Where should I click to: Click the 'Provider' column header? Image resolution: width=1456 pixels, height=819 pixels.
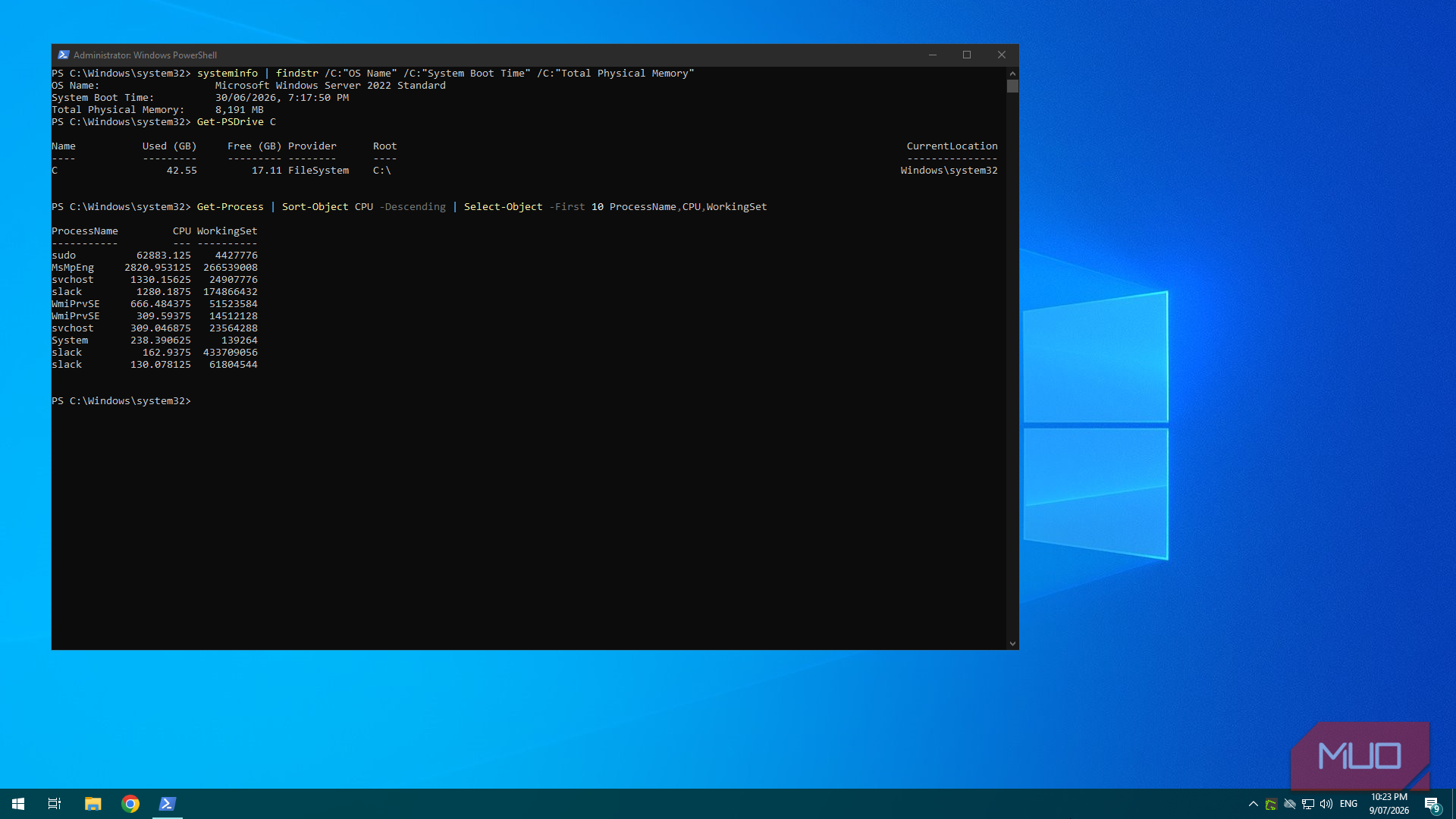pyautogui.click(x=312, y=146)
